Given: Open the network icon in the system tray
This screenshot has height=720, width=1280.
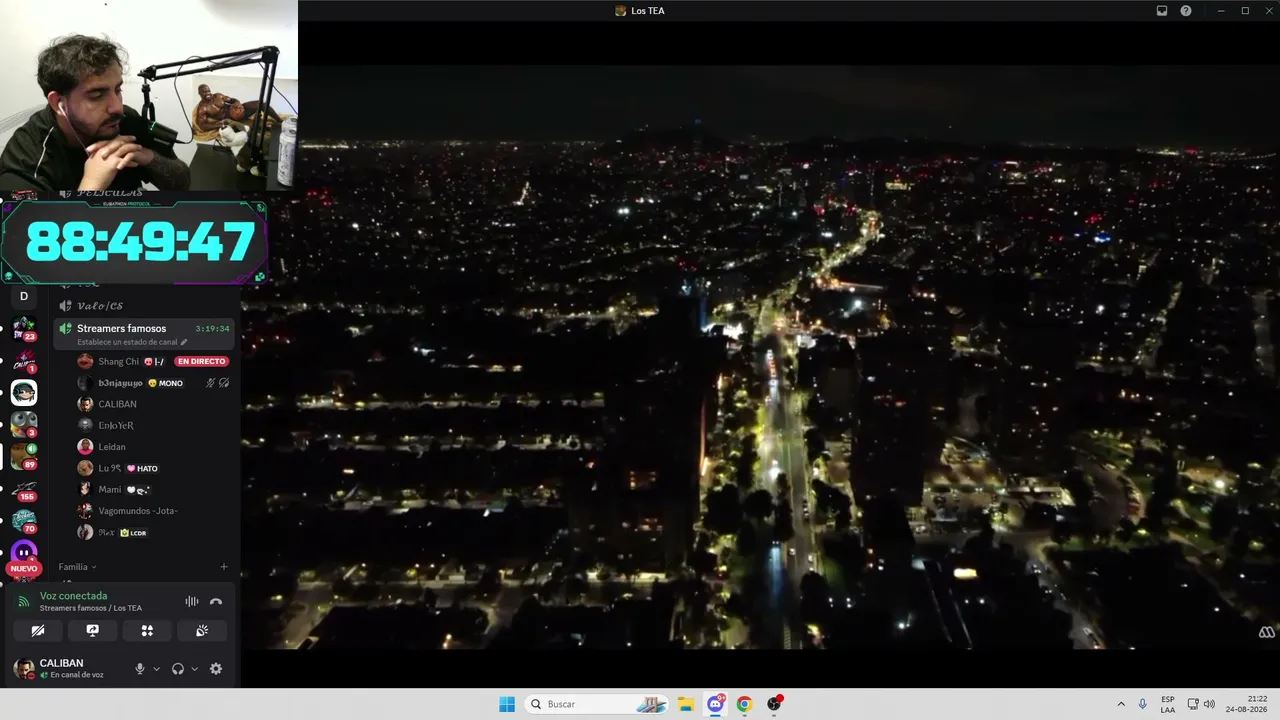Looking at the screenshot, I should click(x=1193, y=704).
